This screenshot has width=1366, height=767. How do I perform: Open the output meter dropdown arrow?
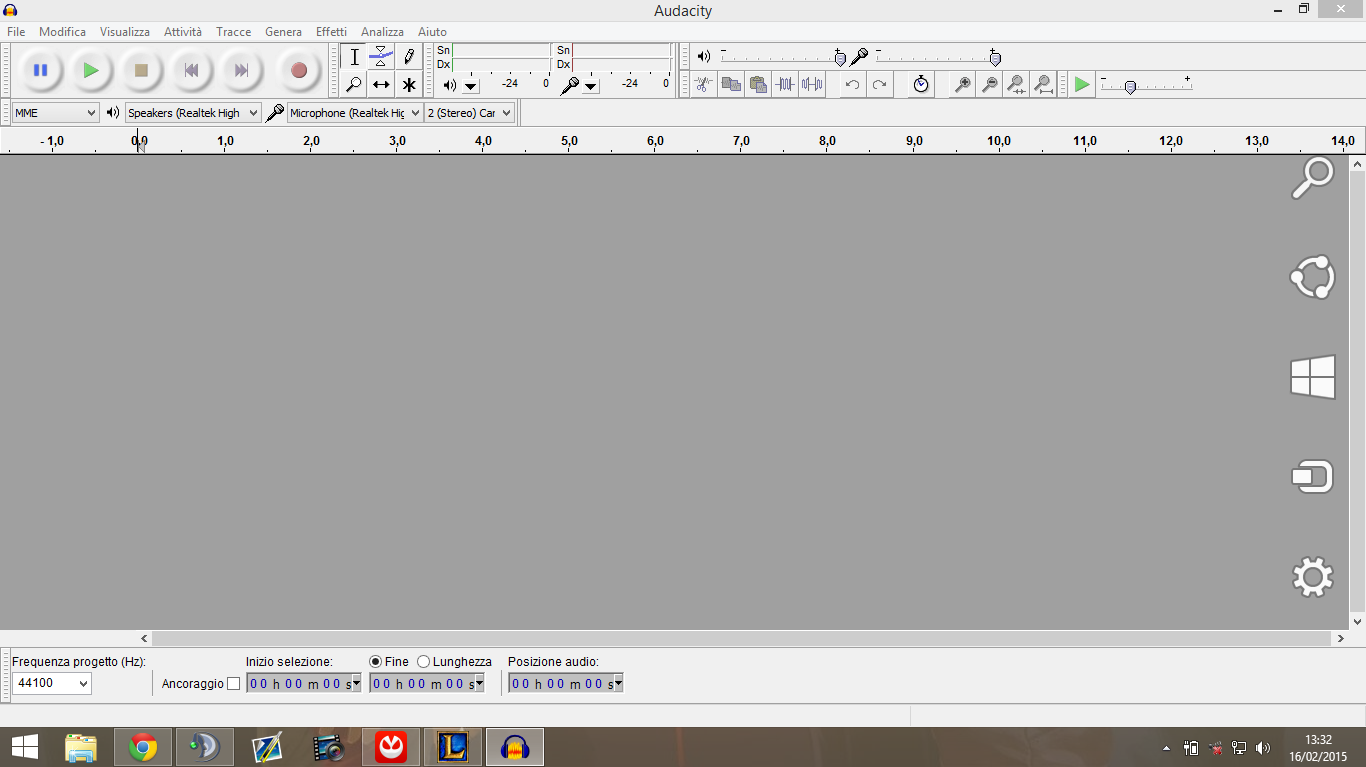coord(471,86)
